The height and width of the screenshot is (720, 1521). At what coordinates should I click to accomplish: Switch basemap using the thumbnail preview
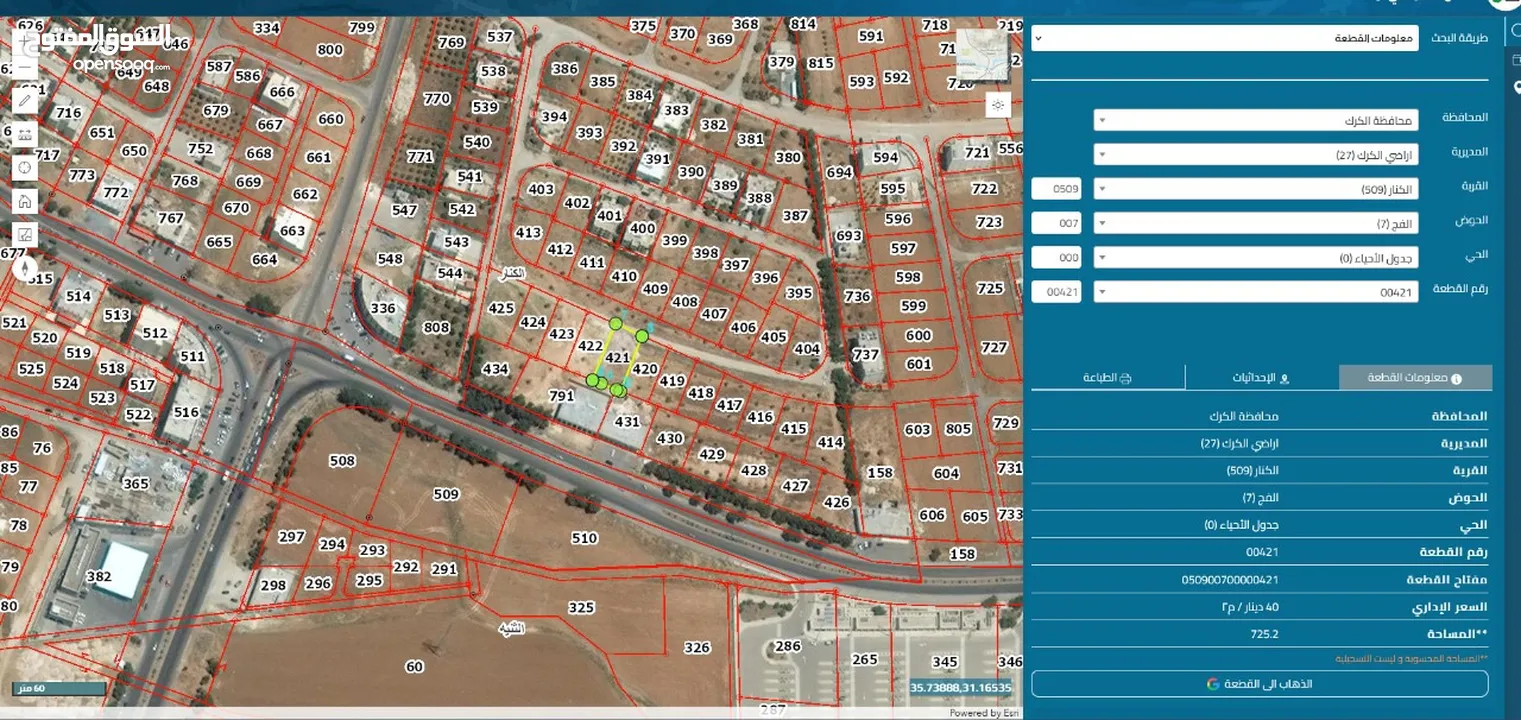point(982,55)
